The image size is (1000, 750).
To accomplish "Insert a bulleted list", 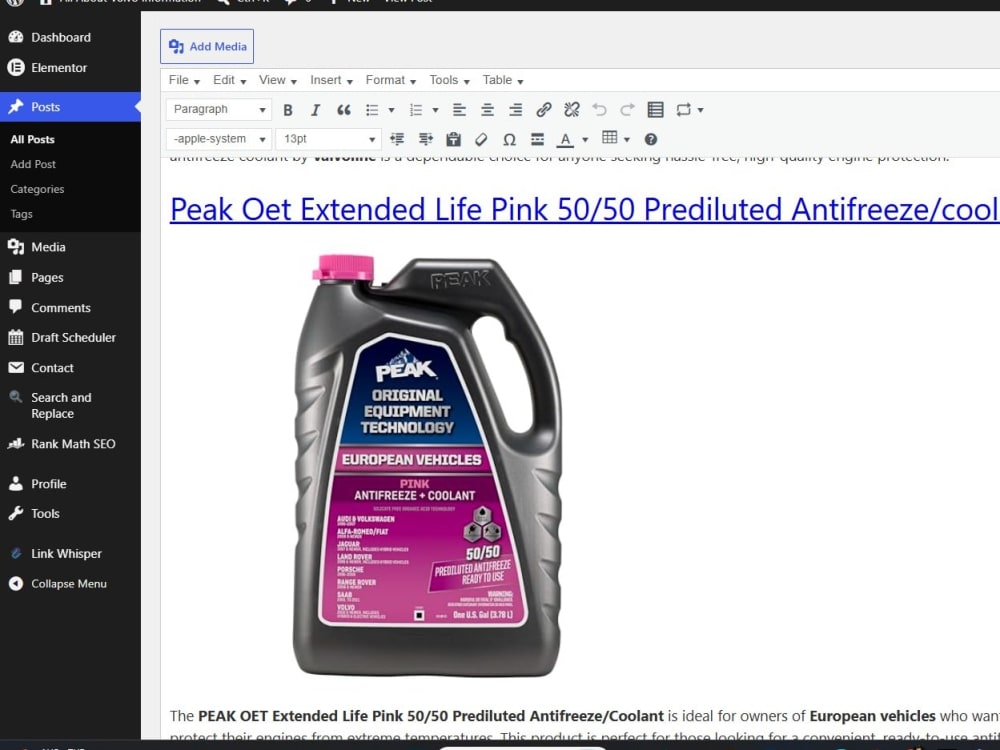I will coord(372,110).
